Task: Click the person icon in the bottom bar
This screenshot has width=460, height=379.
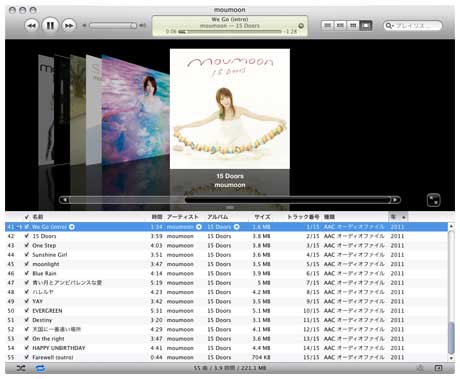Action: pyautogui.click(x=420, y=368)
